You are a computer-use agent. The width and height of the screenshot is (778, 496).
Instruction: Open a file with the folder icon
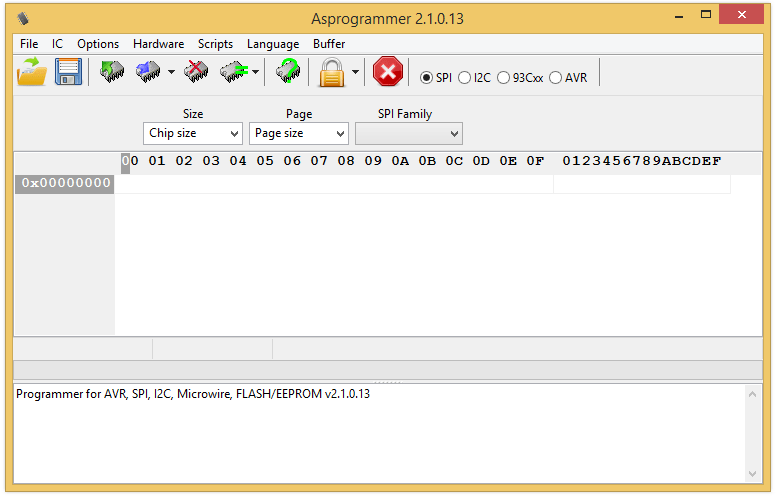click(x=32, y=72)
